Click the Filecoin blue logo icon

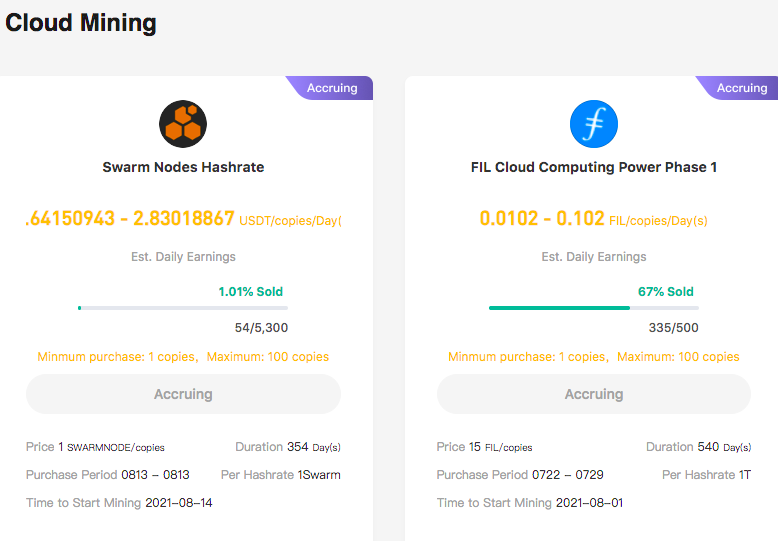coord(594,124)
